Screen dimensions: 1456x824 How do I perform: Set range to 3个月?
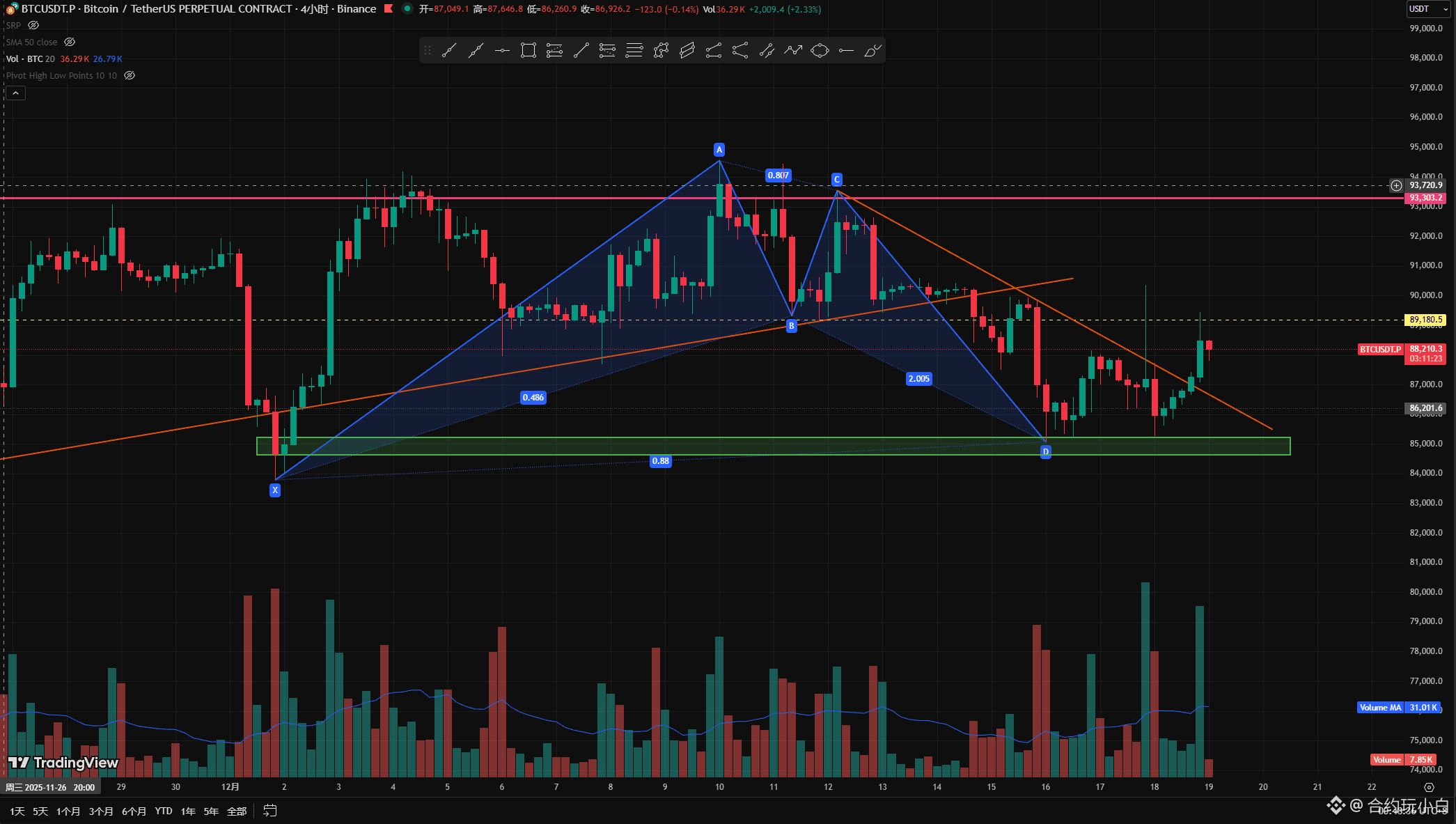[101, 811]
